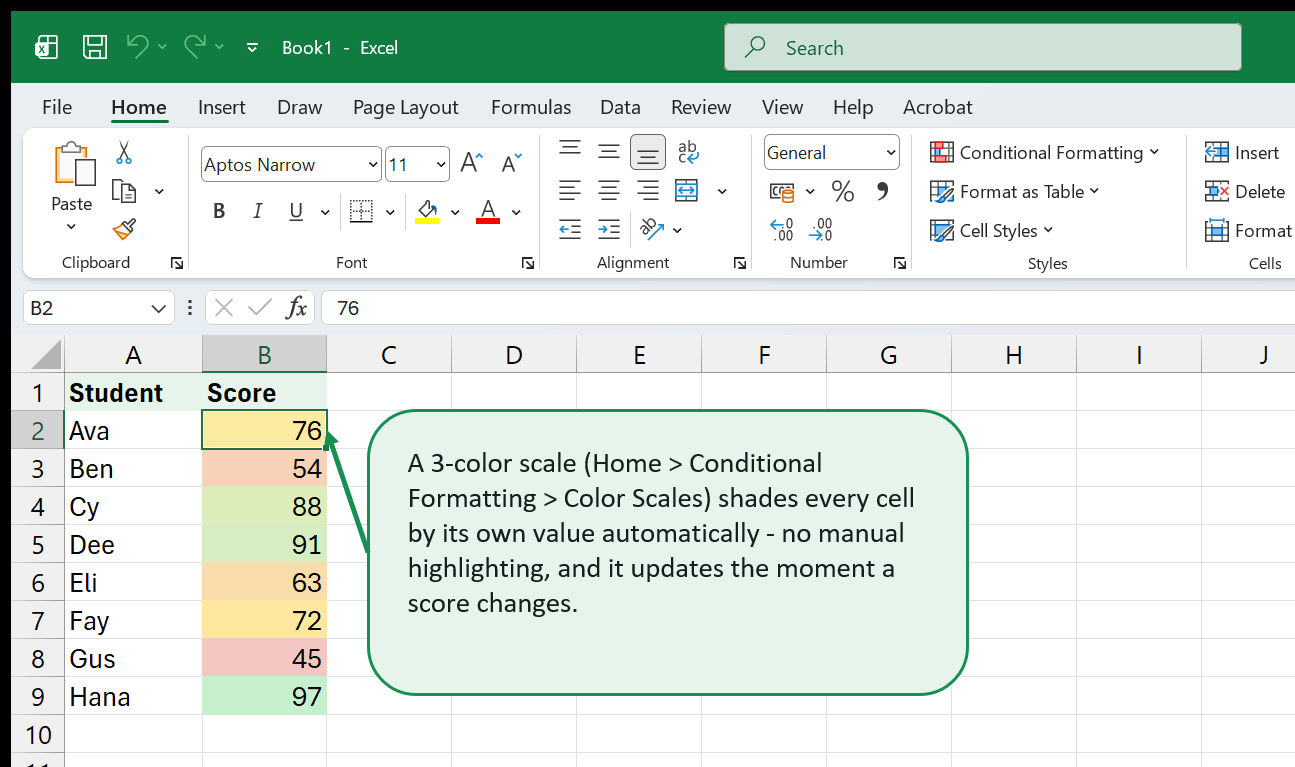Open Customize Quick Access Toolbar menu
The image size is (1295, 767).
252,47
